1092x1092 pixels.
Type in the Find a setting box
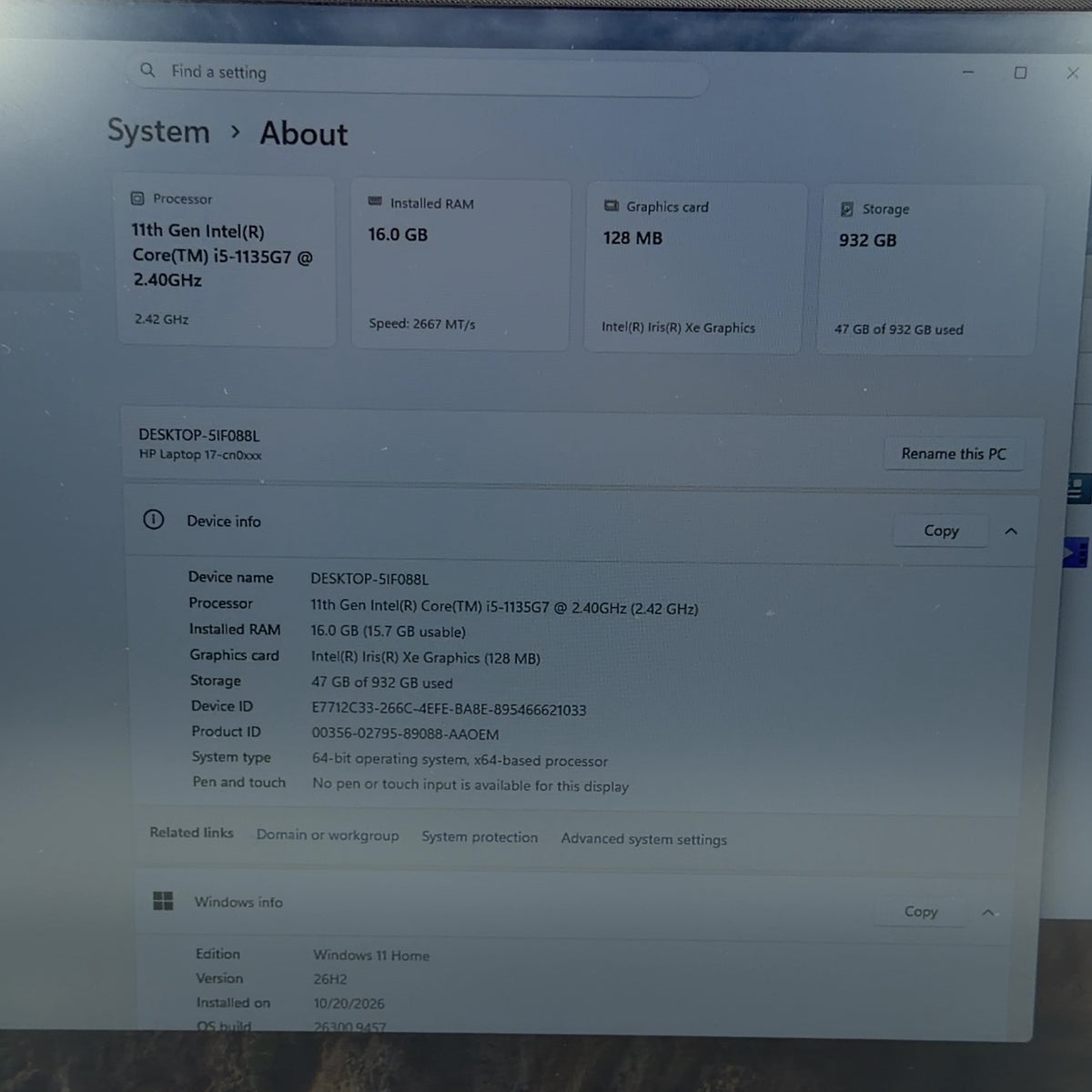[x=418, y=75]
